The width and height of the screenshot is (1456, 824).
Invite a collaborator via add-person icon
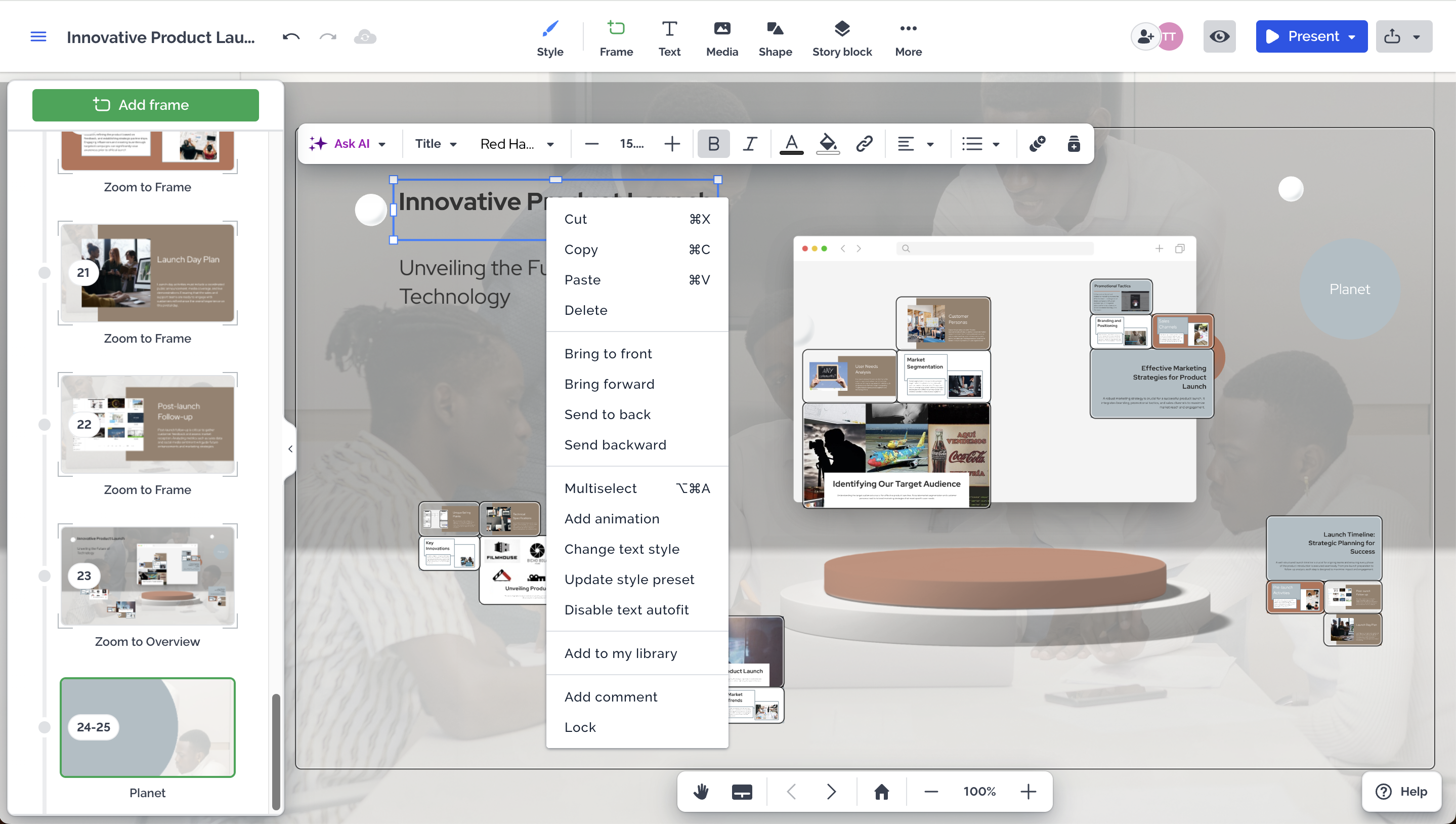[1145, 37]
